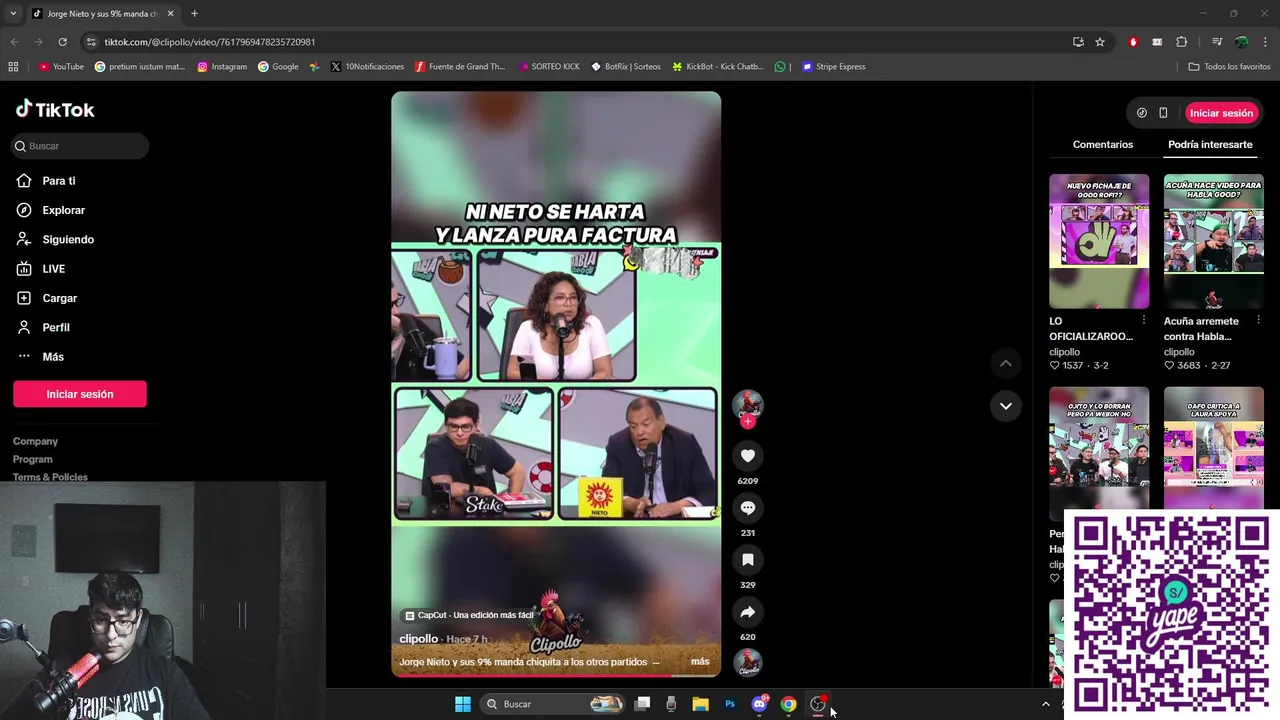Open the tab search dropdown

coord(13,14)
